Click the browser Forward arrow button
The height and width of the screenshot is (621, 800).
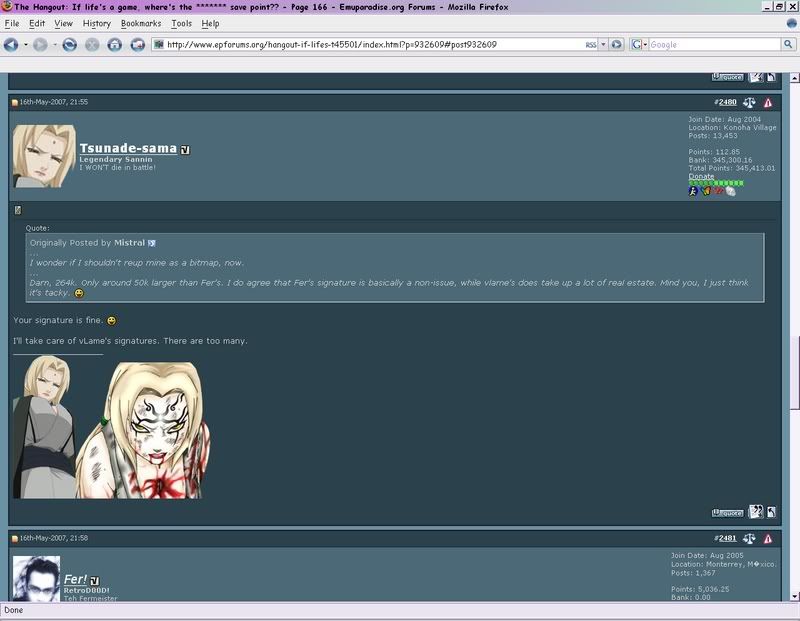click(40, 45)
